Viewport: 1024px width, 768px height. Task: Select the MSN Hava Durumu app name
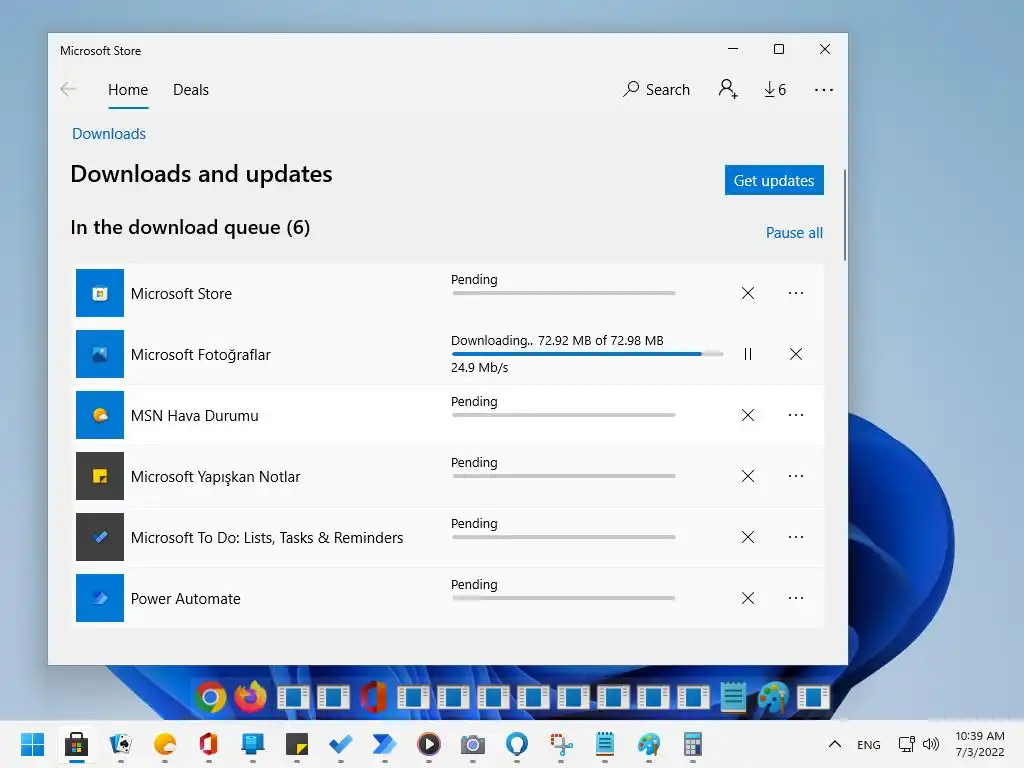[x=195, y=416]
